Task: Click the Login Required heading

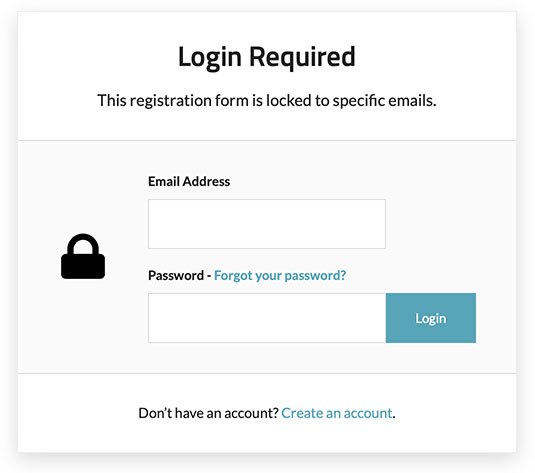Action: (267, 57)
